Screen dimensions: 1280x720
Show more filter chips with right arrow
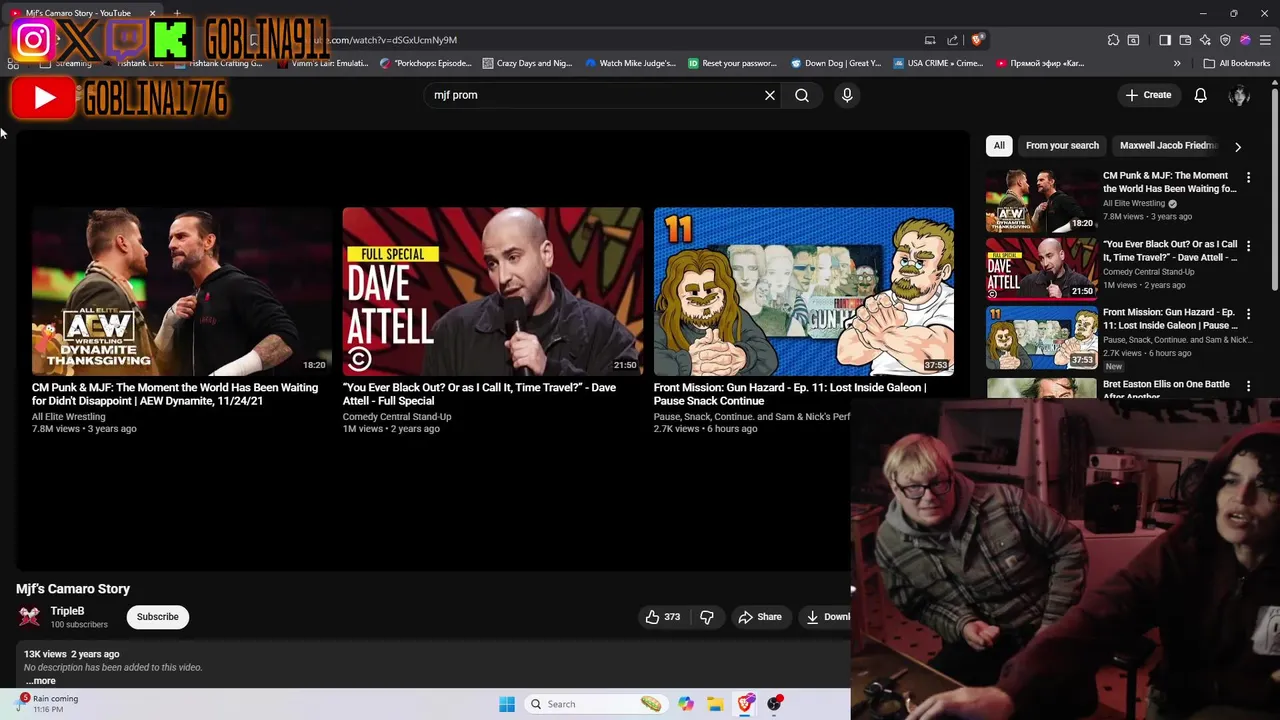pos(1238,146)
